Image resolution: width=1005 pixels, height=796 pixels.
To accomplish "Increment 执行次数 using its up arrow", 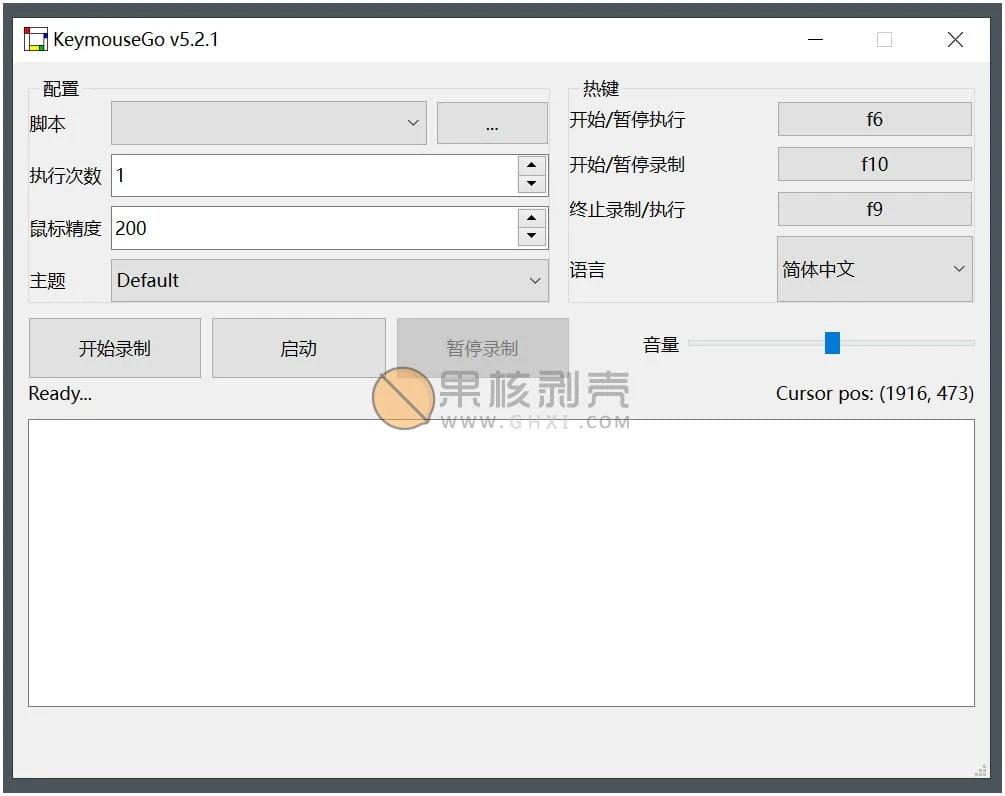I will coord(531,165).
